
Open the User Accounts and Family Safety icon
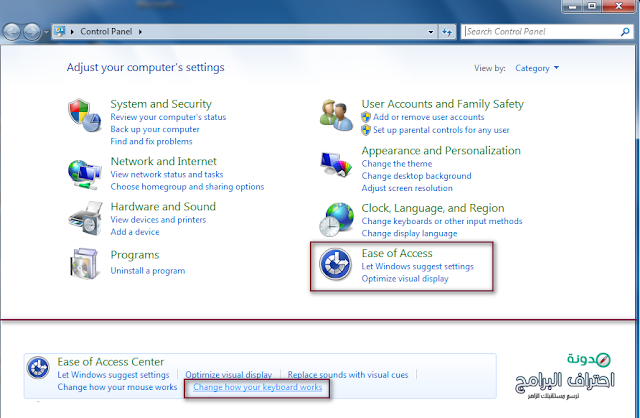coord(336,115)
